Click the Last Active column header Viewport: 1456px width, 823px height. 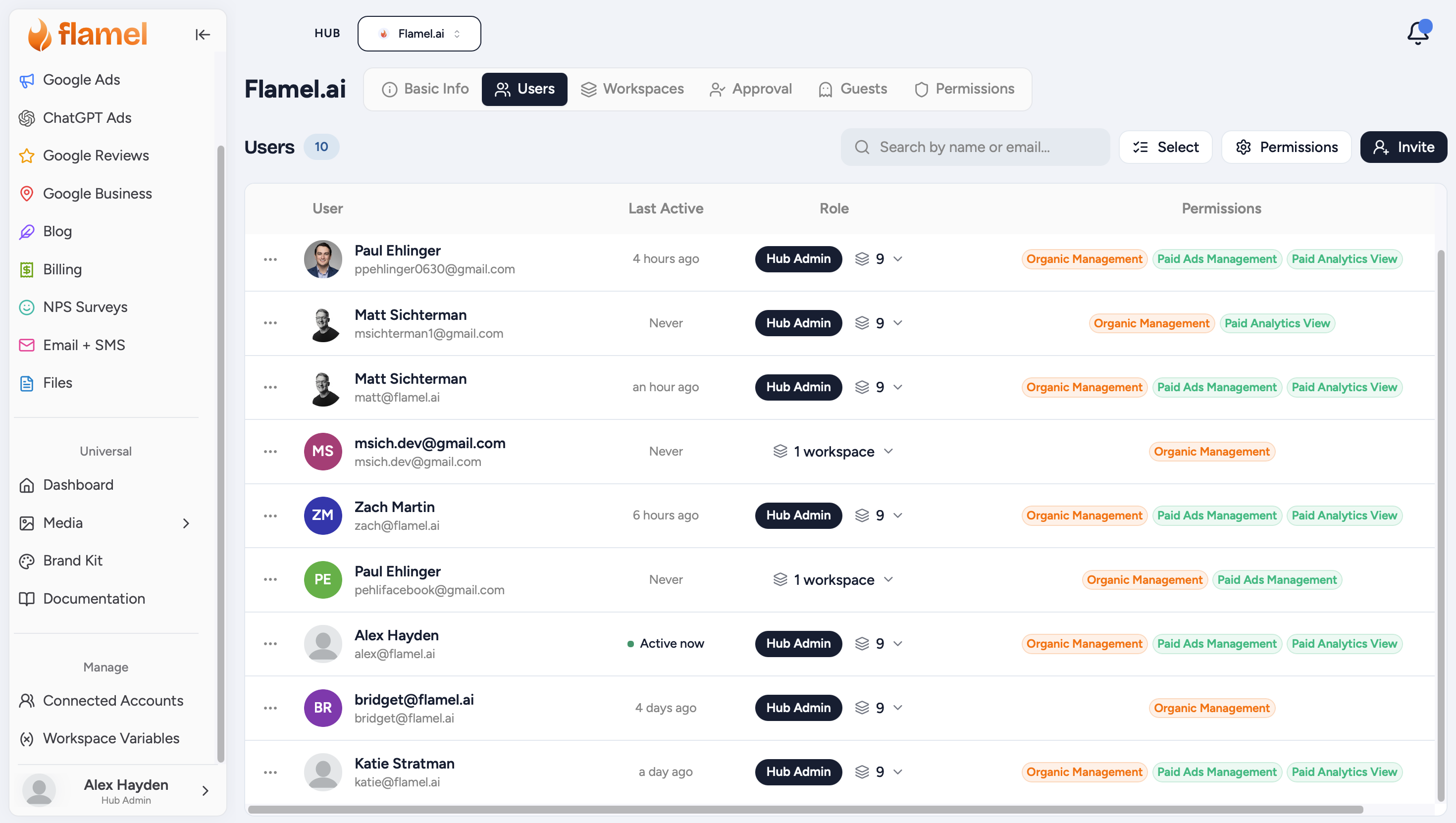pyautogui.click(x=666, y=208)
